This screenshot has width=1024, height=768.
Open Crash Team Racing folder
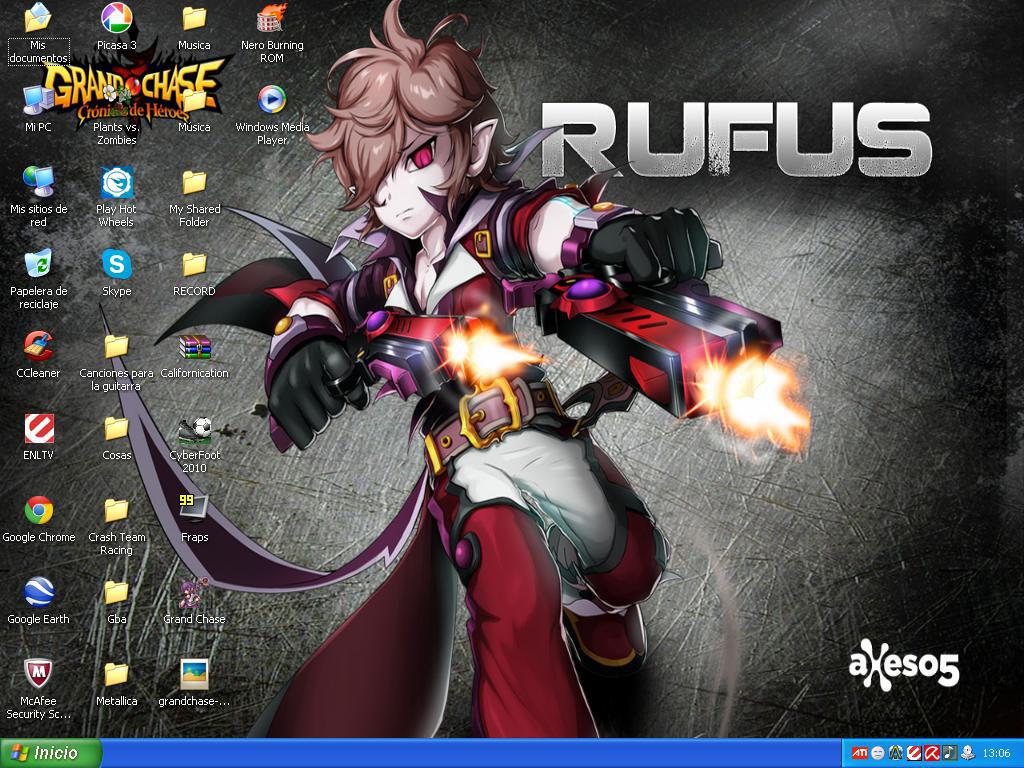pyautogui.click(x=117, y=513)
